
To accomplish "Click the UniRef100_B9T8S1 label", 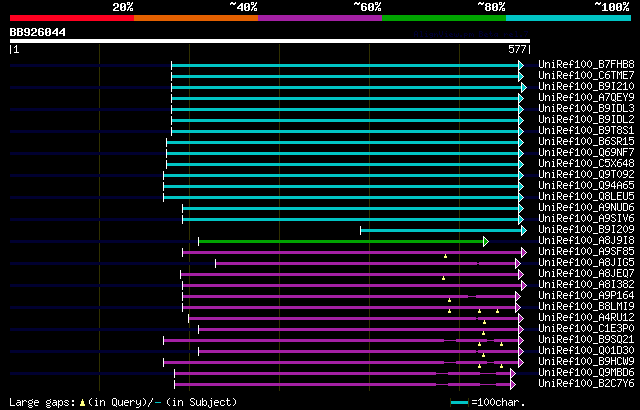I will tap(586, 131).
